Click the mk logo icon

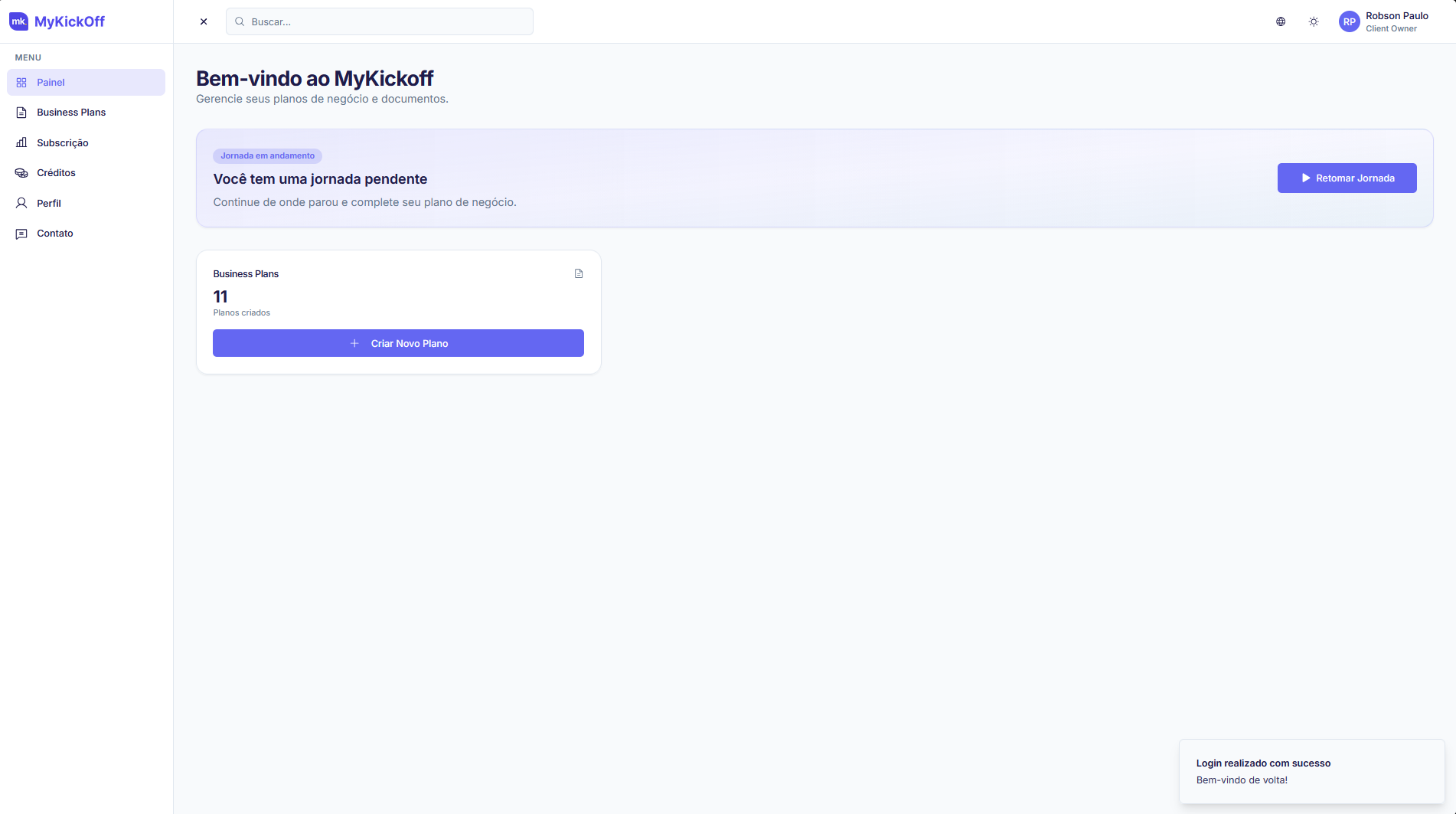[x=20, y=21]
